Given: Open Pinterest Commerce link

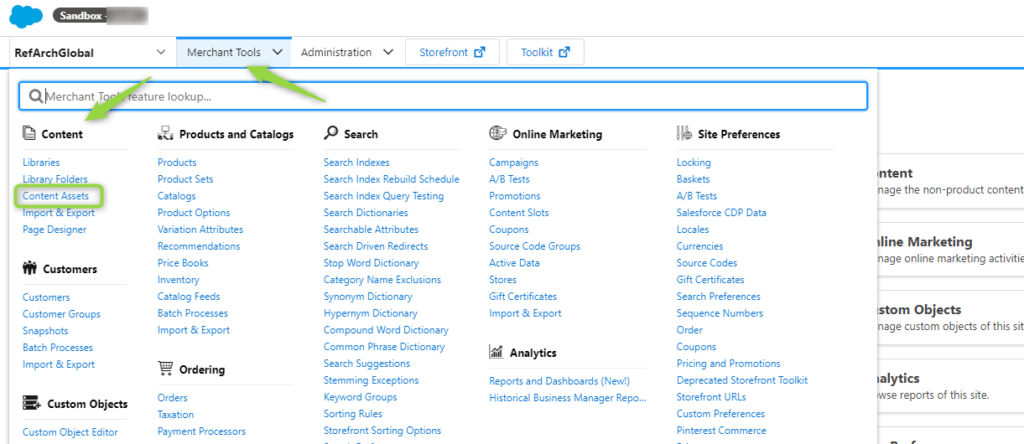Looking at the screenshot, I should click(x=722, y=431).
